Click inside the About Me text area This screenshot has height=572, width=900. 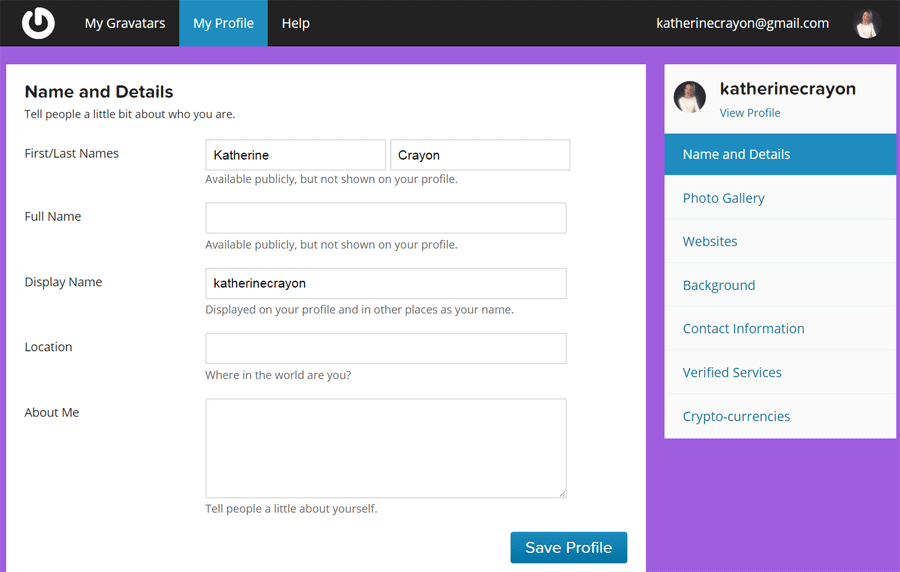(386, 447)
